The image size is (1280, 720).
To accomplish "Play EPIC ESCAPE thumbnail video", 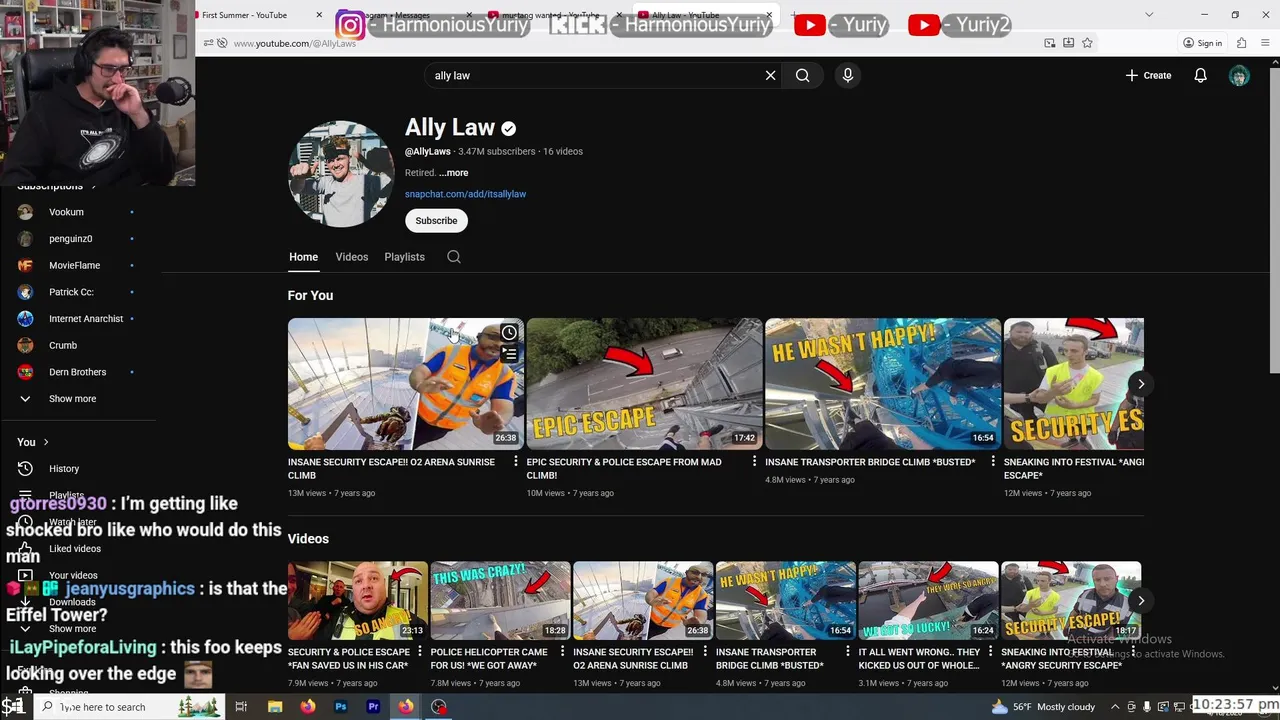I will pos(644,384).
